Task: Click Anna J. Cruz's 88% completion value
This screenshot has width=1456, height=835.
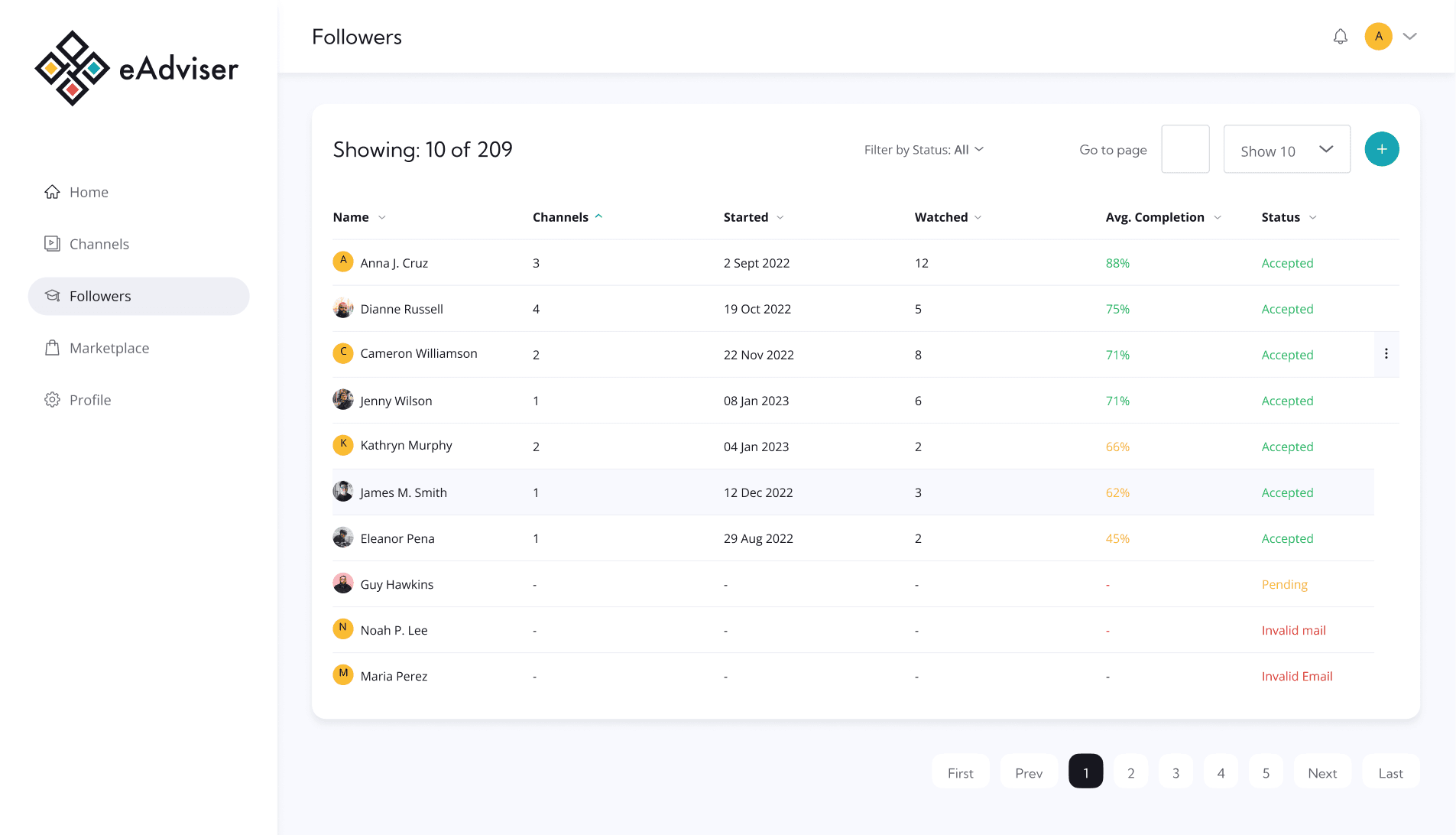Action: tap(1117, 262)
